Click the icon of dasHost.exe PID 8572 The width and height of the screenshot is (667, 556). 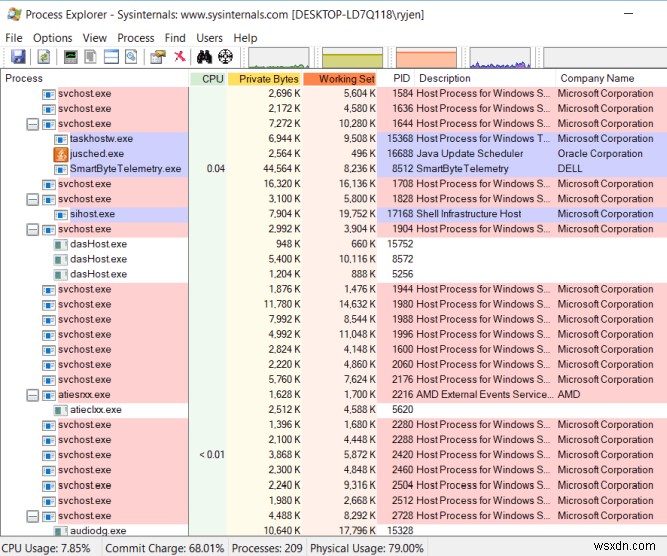tap(60, 259)
